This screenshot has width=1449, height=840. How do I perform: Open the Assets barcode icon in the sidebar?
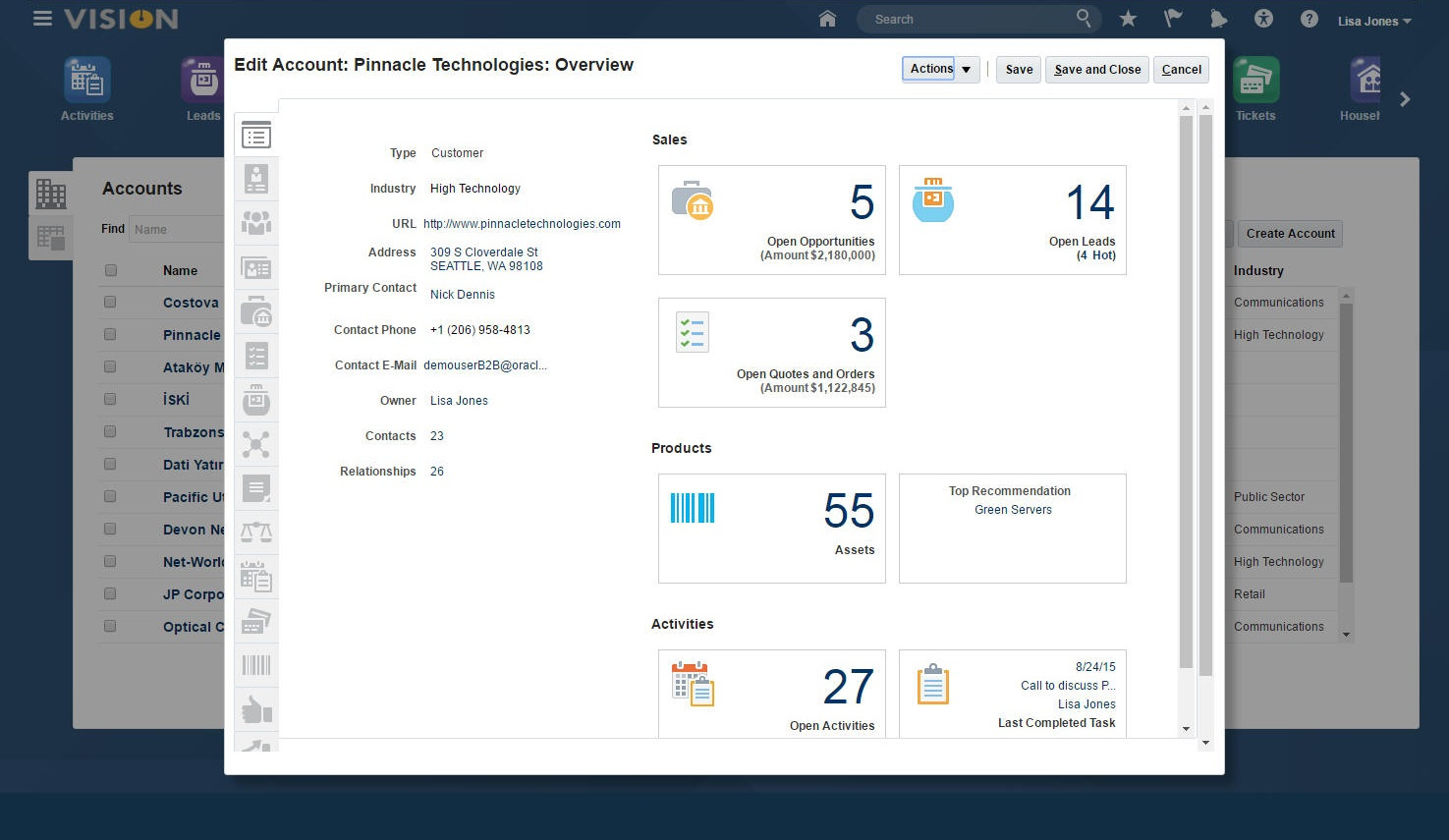[x=256, y=665]
